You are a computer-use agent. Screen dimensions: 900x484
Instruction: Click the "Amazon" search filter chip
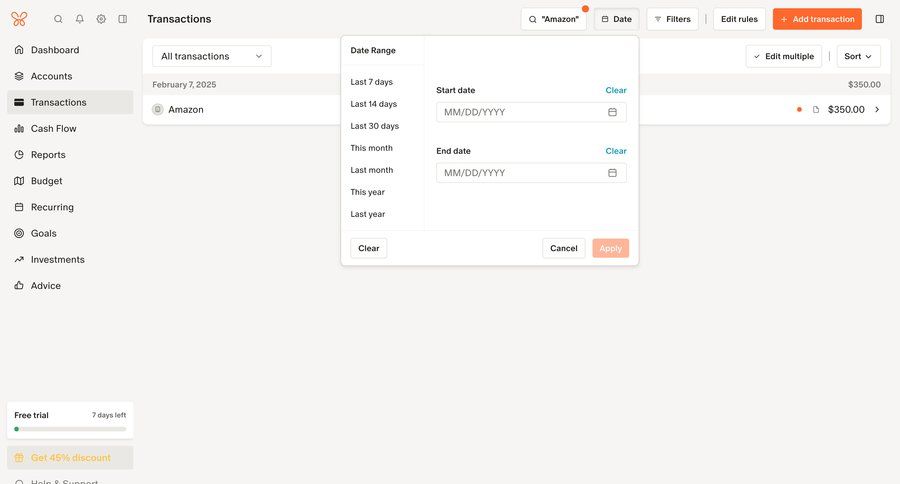click(553, 19)
